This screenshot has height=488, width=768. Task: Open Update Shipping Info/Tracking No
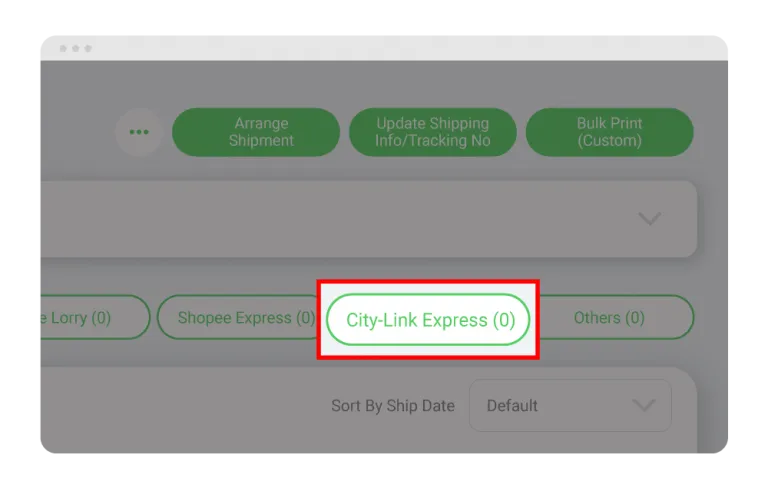pos(432,132)
